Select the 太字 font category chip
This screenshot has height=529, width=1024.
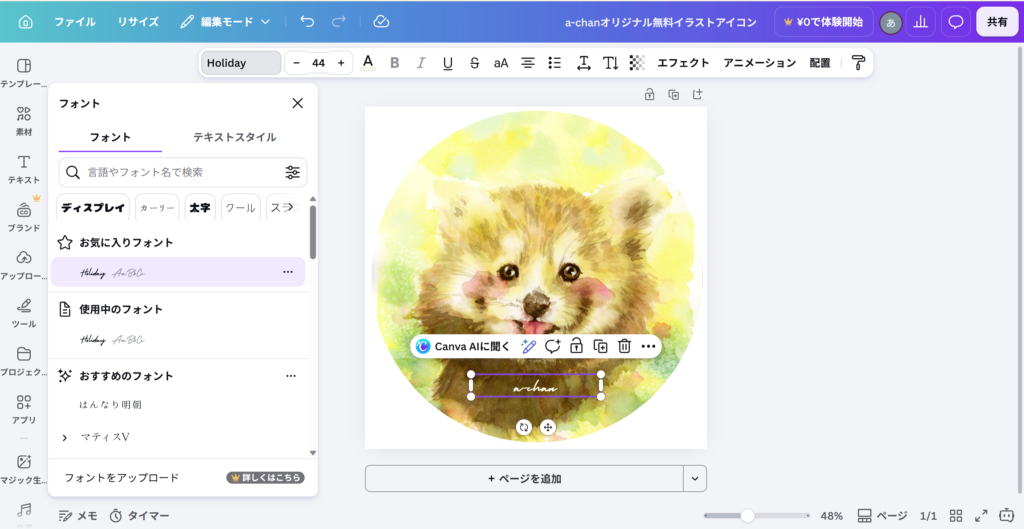pos(200,208)
